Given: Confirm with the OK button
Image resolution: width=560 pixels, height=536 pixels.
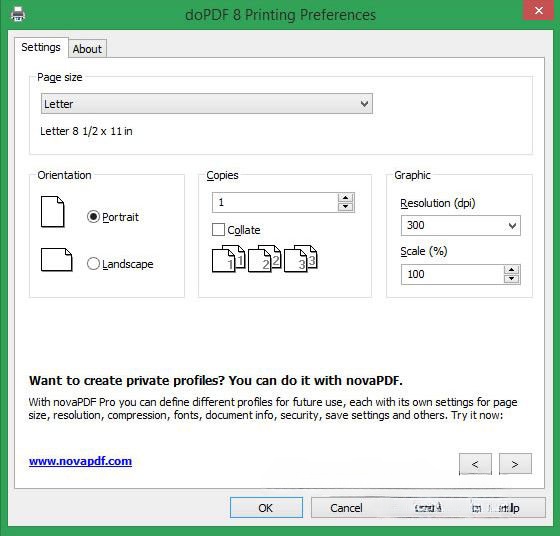Looking at the screenshot, I should 266,507.
